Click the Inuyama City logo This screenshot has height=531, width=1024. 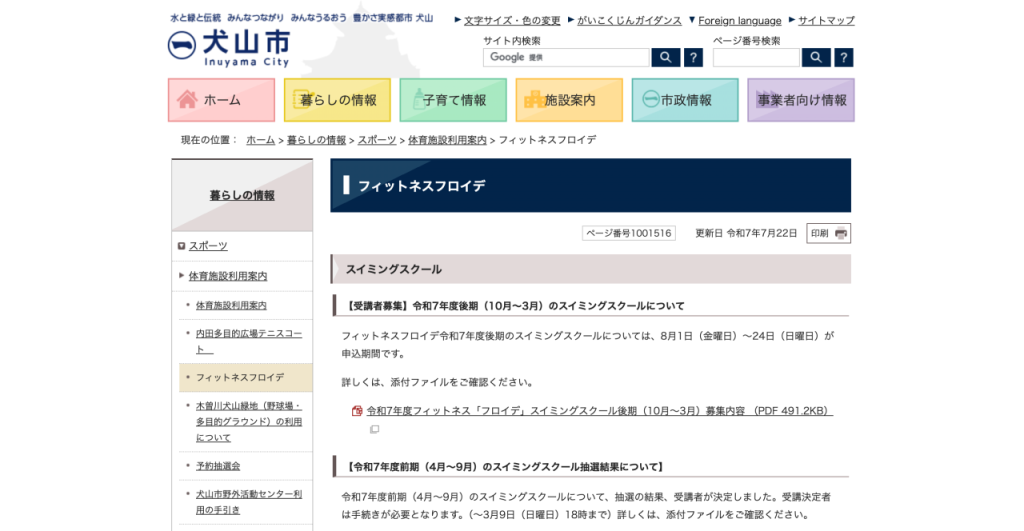coord(229,48)
